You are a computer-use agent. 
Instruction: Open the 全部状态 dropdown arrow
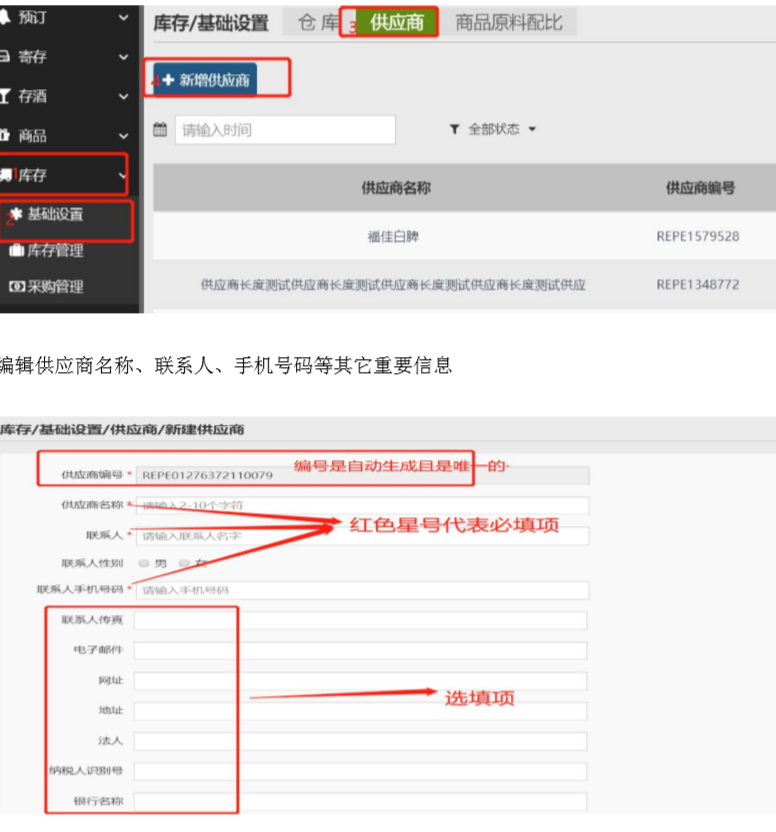pos(532,129)
